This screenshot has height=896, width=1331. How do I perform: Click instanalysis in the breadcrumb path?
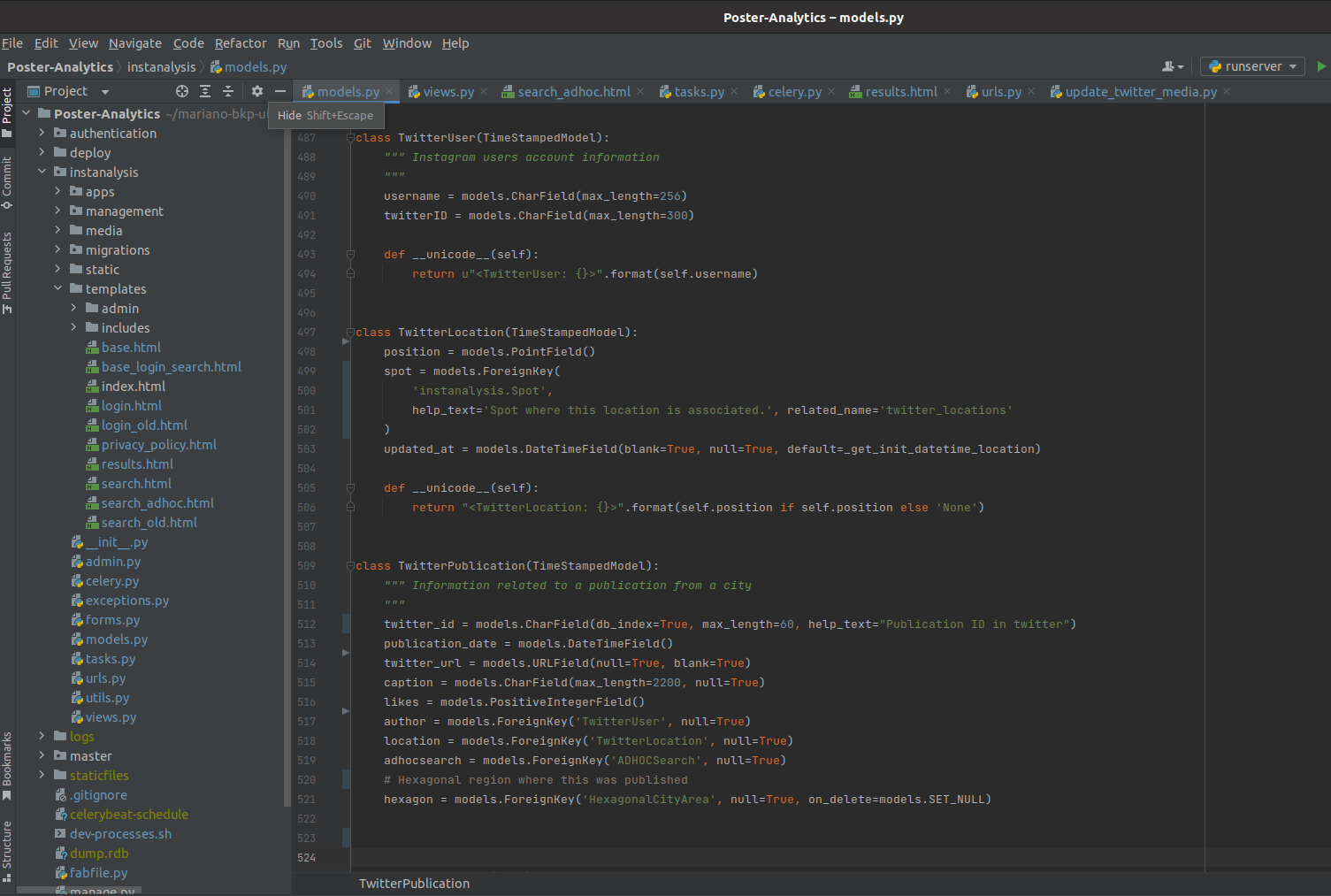point(161,67)
